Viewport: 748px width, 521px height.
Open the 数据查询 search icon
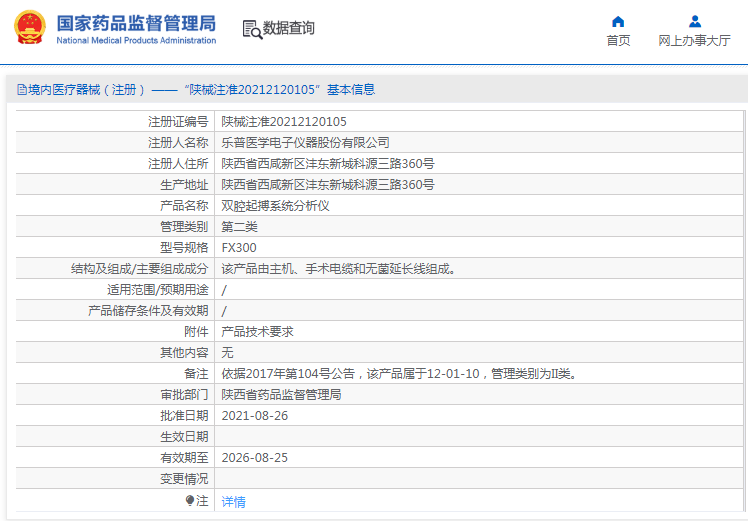[252, 29]
